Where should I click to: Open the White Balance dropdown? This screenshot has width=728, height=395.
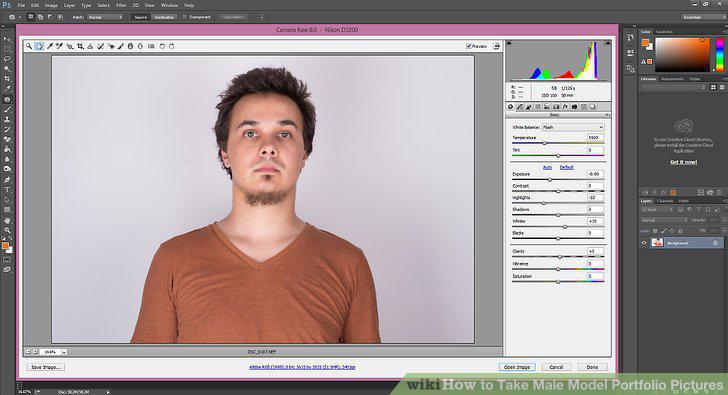pyautogui.click(x=573, y=127)
